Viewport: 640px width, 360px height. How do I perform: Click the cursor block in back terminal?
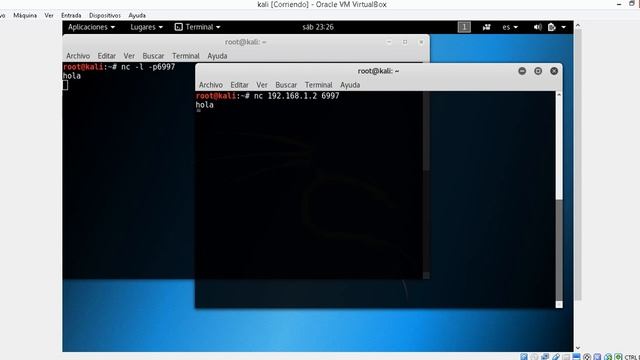(x=65, y=85)
